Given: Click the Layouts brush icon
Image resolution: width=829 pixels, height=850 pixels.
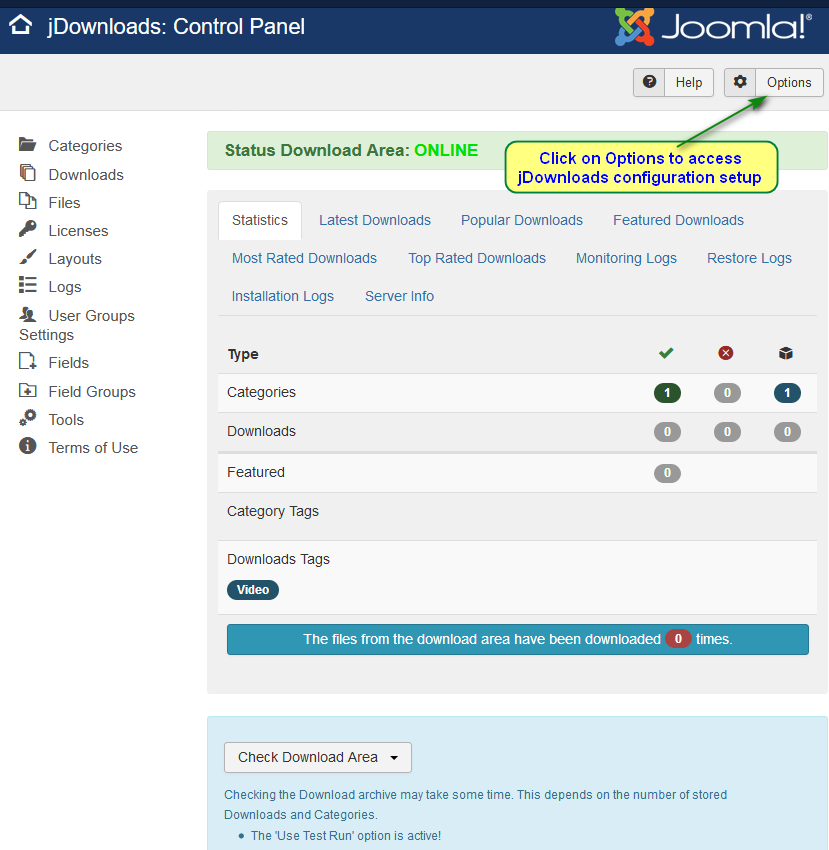Looking at the screenshot, I should tap(27, 257).
